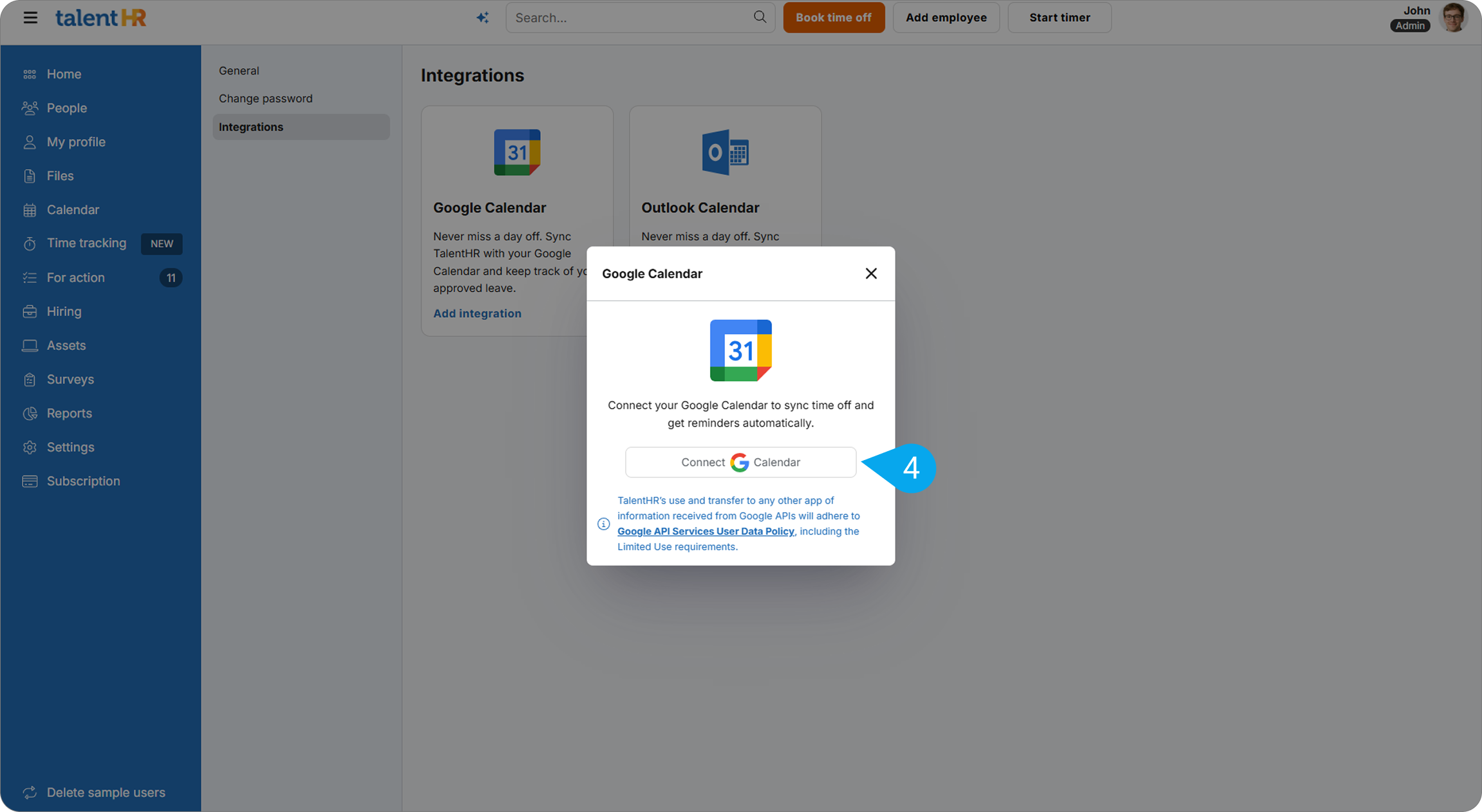Click Delete sample users text
The width and height of the screenshot is (1482, 812).
coord(106,793)
